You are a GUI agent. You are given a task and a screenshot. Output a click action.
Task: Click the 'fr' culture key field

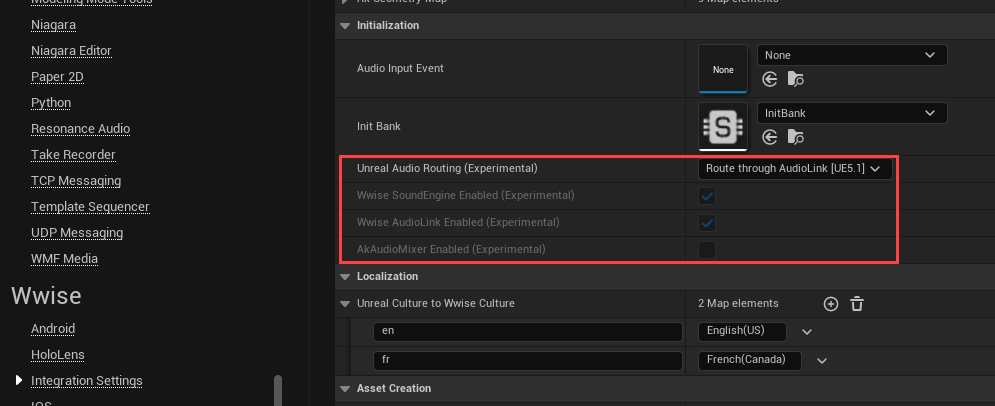tap(528, 360)
